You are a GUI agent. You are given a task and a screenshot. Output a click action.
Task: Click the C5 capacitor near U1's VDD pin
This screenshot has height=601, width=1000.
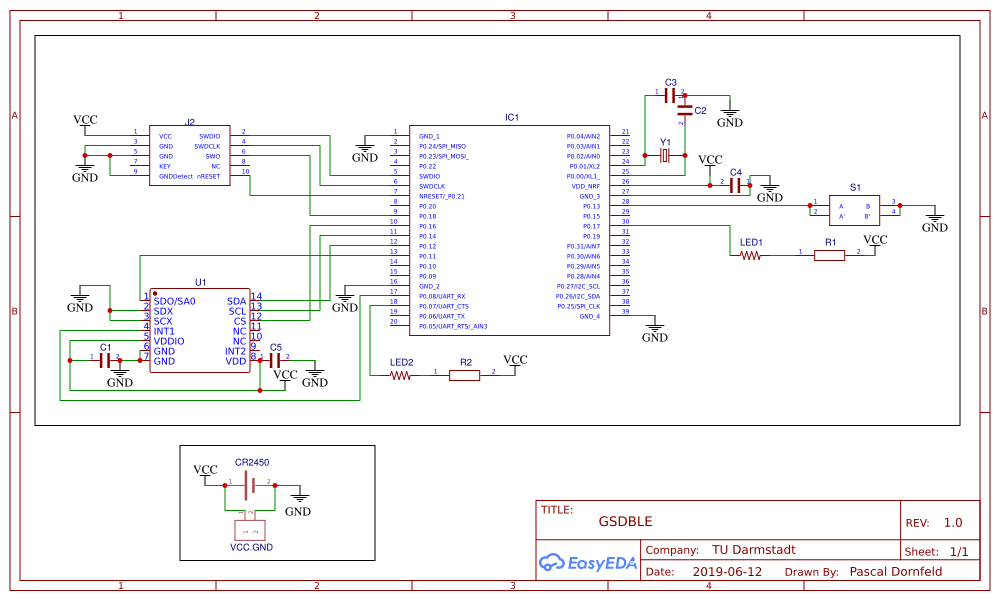[277, 362]
